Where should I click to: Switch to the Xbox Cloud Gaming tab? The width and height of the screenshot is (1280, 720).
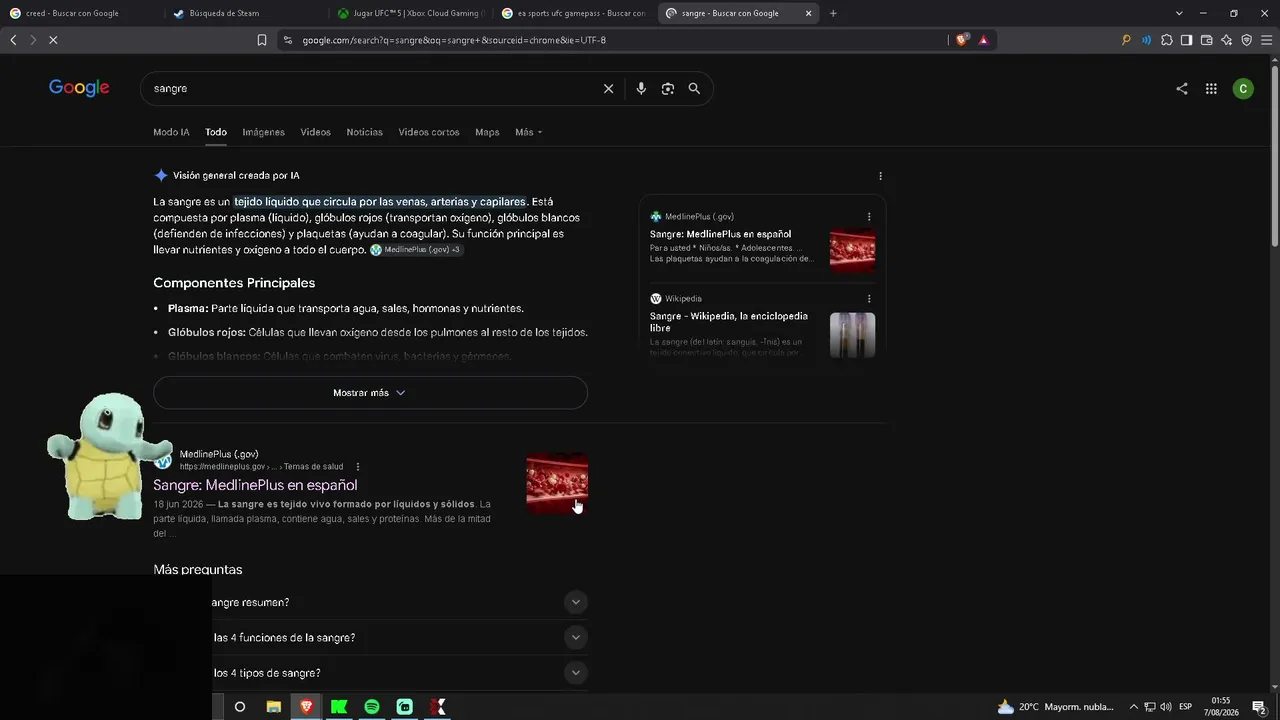click(x=410, y=13)
